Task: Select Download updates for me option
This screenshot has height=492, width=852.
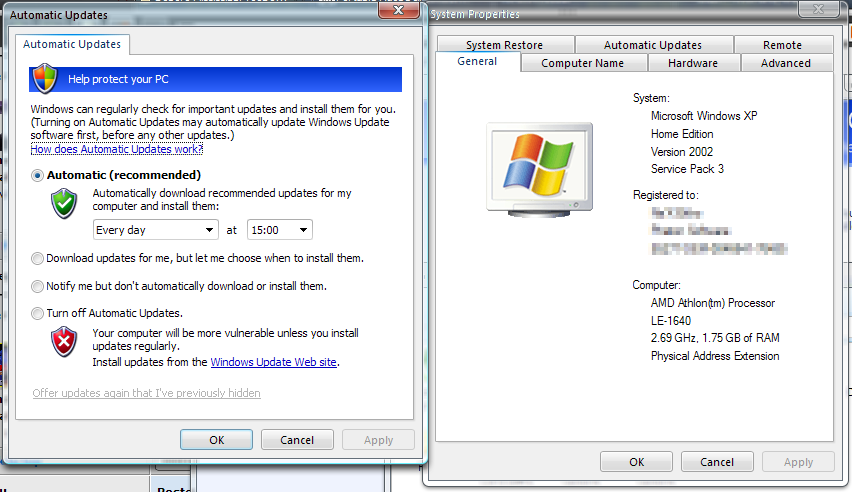Action: [37, 258]
